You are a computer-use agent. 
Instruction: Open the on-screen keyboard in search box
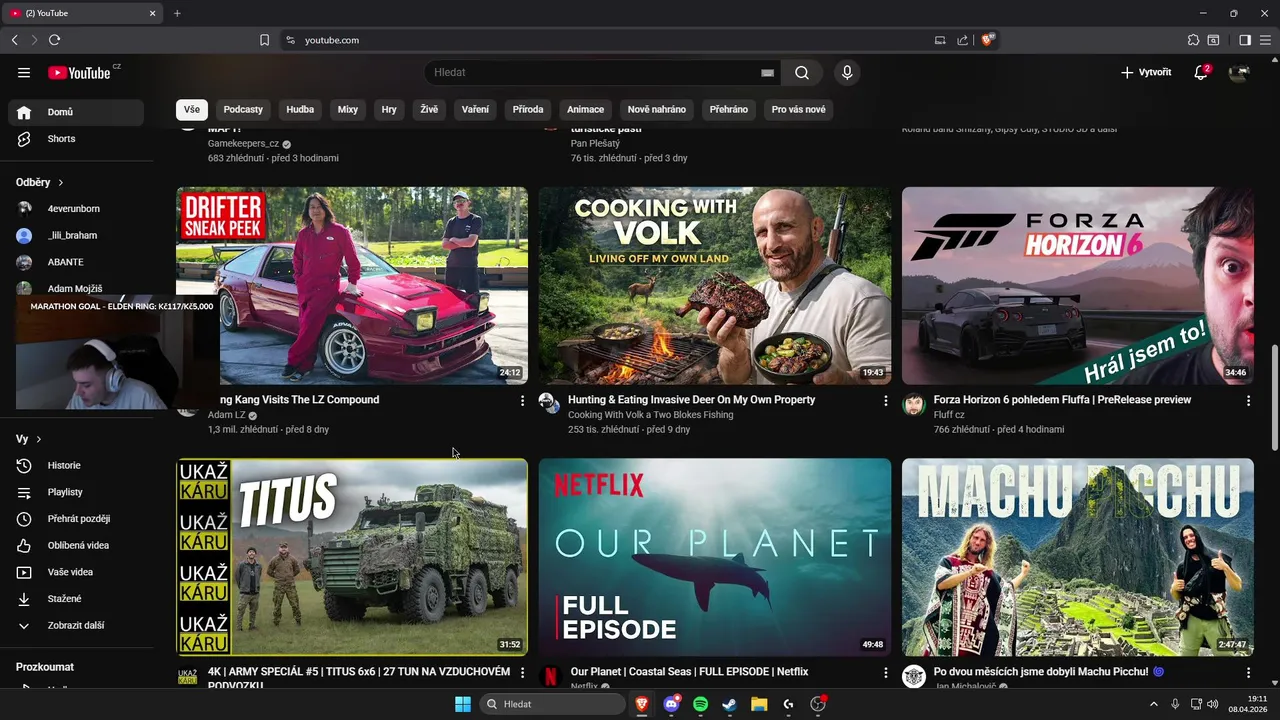pyautogui.click(x=767, y=73)
